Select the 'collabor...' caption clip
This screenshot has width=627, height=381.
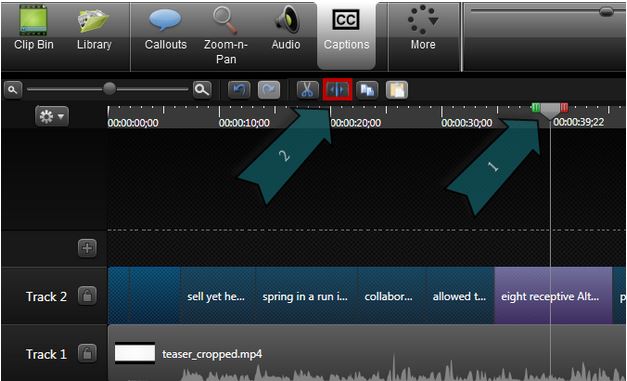[x=392, y=296]
